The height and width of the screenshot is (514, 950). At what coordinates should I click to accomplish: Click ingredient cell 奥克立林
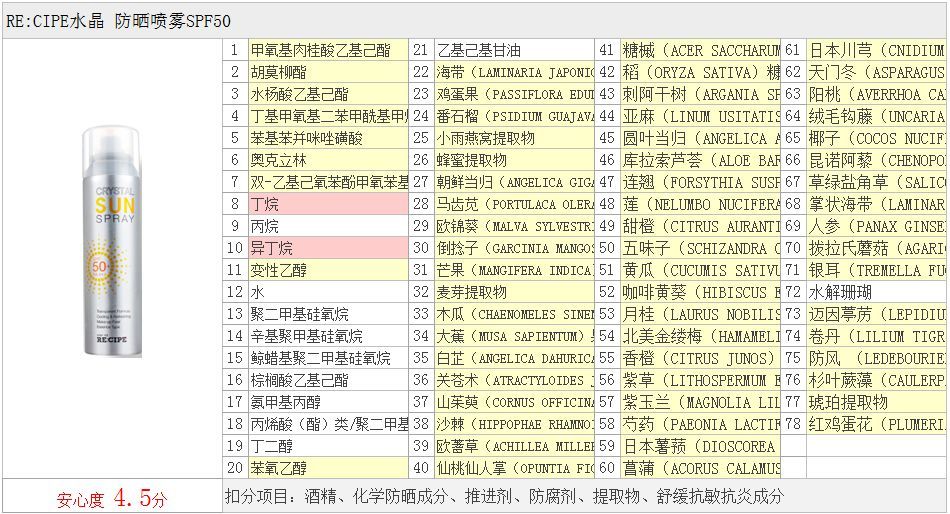[x=328, y=160]
